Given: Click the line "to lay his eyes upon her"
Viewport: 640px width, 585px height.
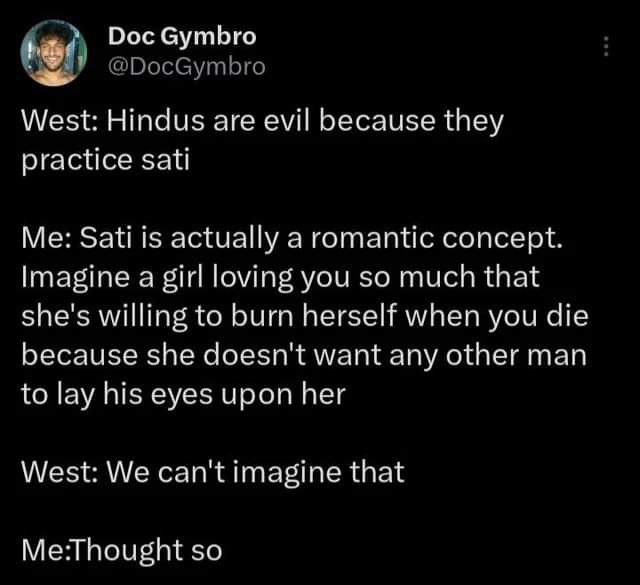Looking at the screenshot, I should (x=184, y=394).
